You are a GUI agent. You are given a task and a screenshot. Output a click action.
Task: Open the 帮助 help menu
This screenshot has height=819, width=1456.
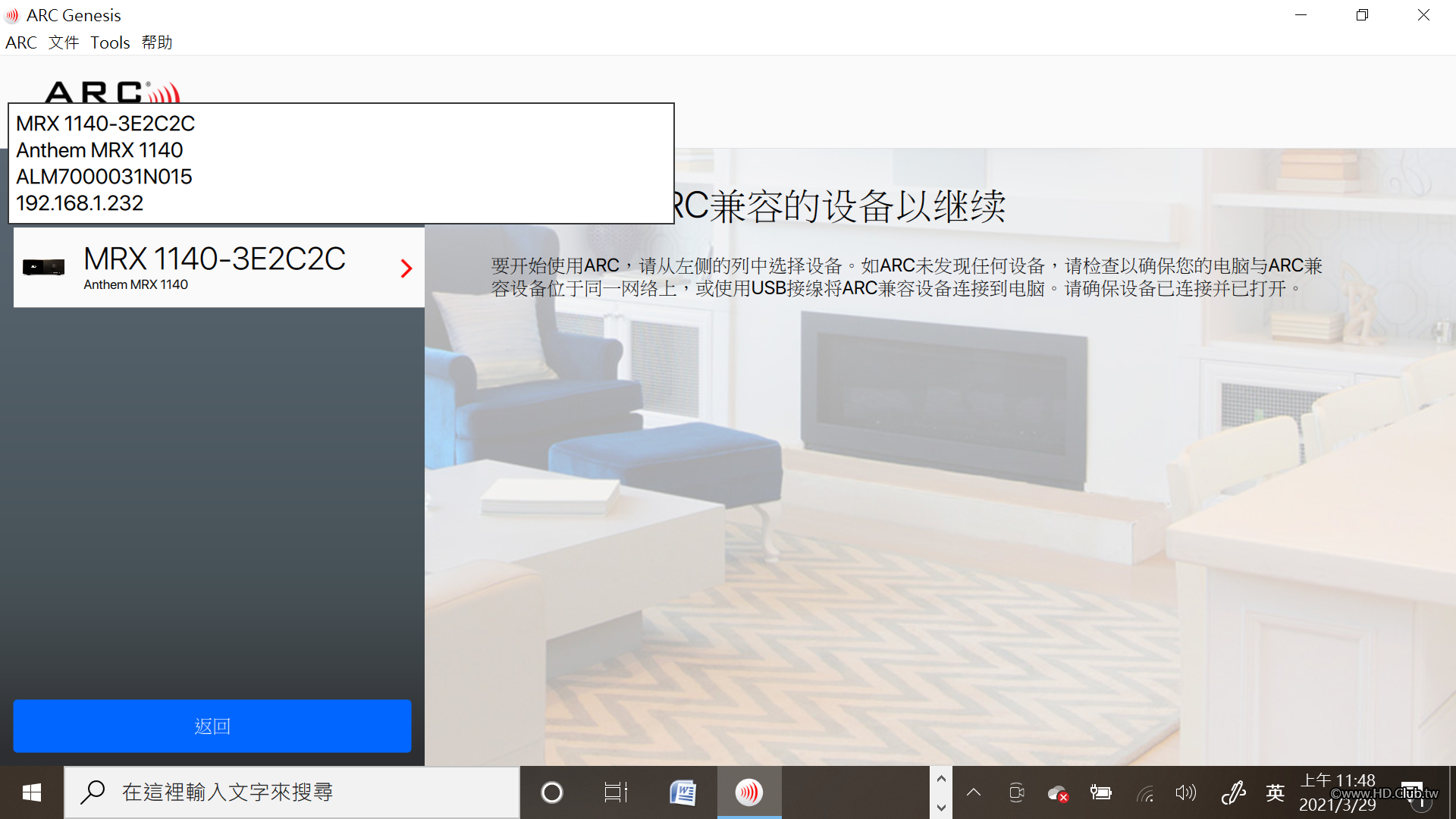(x=157, y=42)
